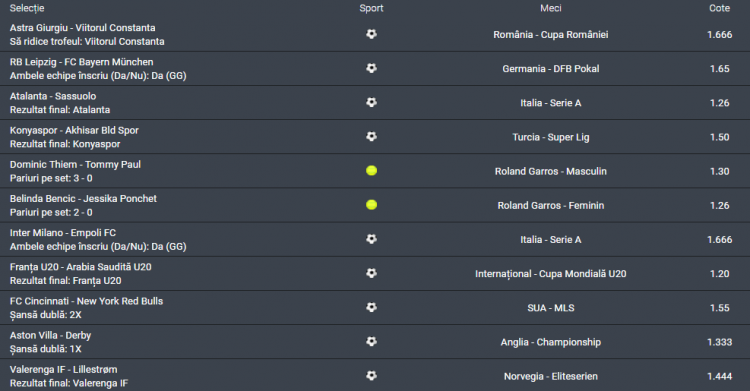Click the Sport column header
The height and width of the screenshot is (391, 750).
click(371, 8)
